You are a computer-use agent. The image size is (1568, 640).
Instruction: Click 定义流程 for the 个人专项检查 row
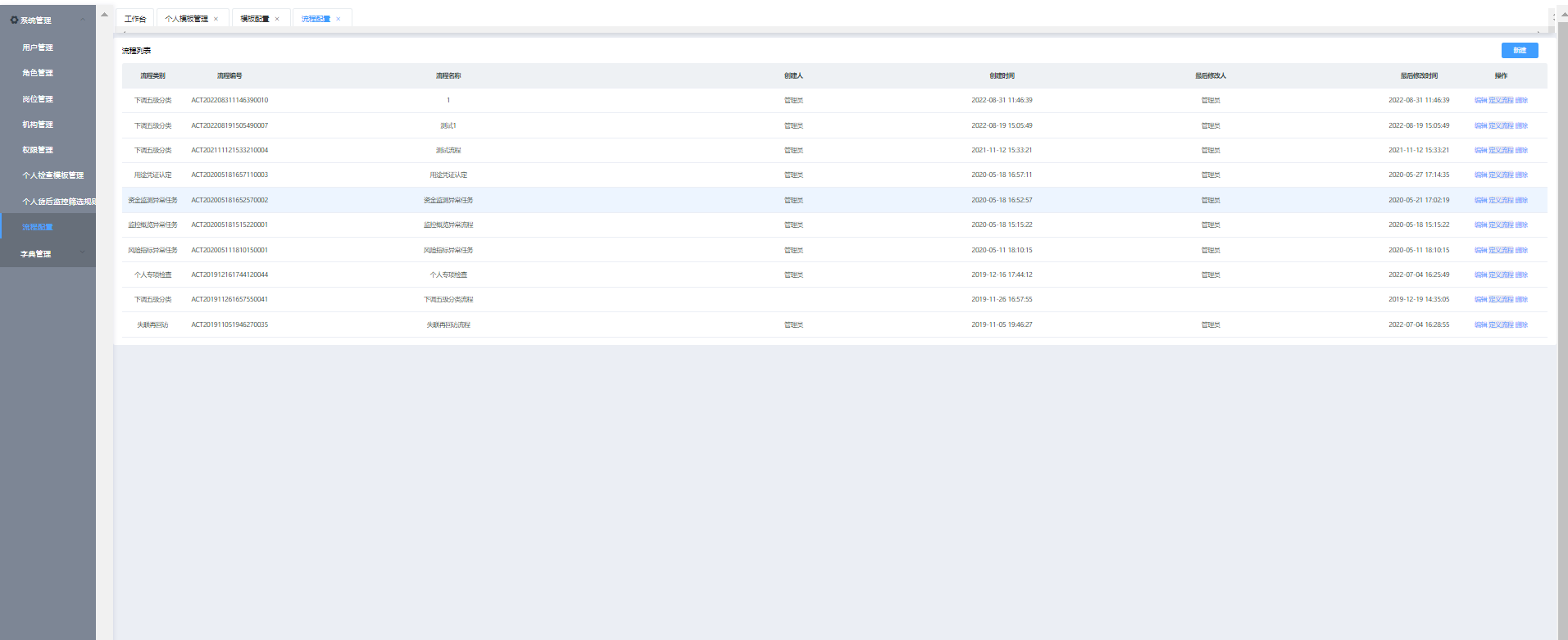(1501, 275)
